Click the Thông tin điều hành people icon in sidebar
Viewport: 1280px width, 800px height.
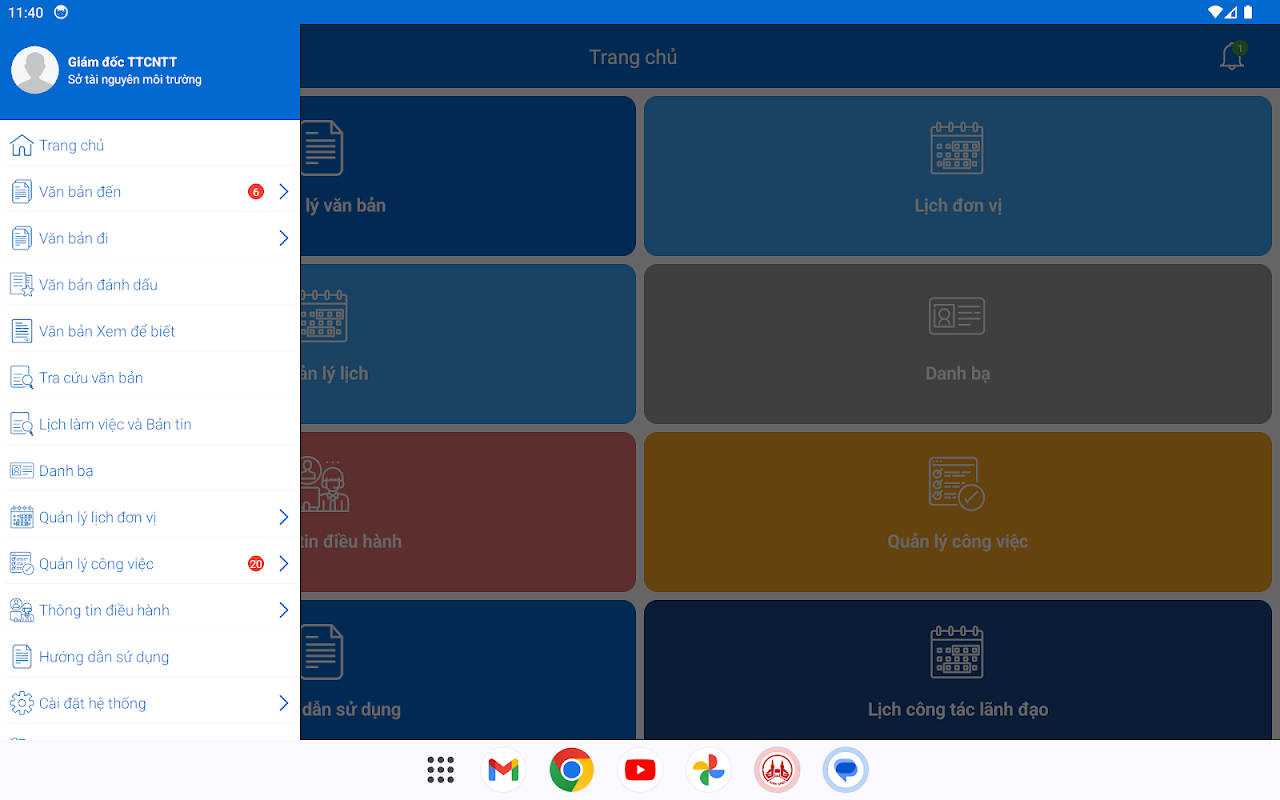[x=22, y=610]
